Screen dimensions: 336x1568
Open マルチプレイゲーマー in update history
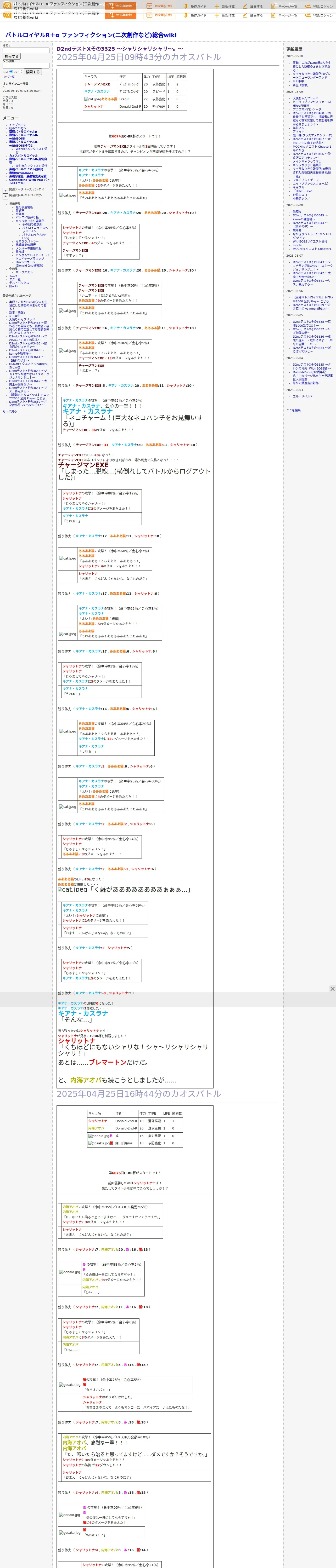[307, 180]
